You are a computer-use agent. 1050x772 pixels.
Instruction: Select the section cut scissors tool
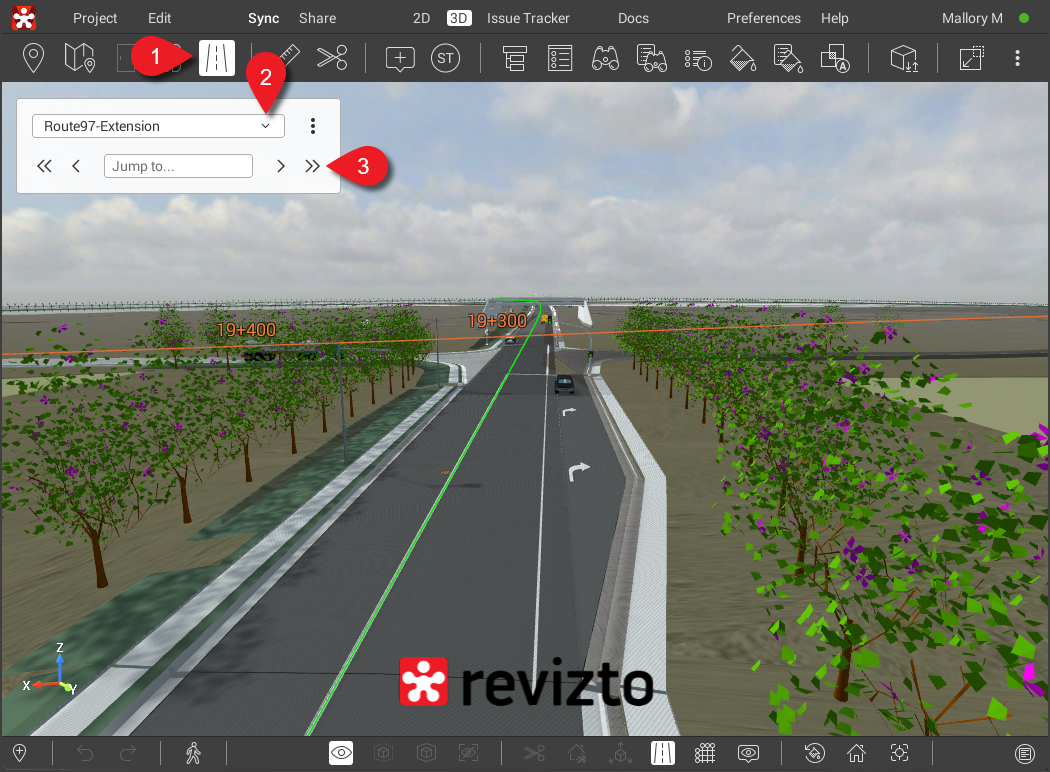(x=332, y=58)
